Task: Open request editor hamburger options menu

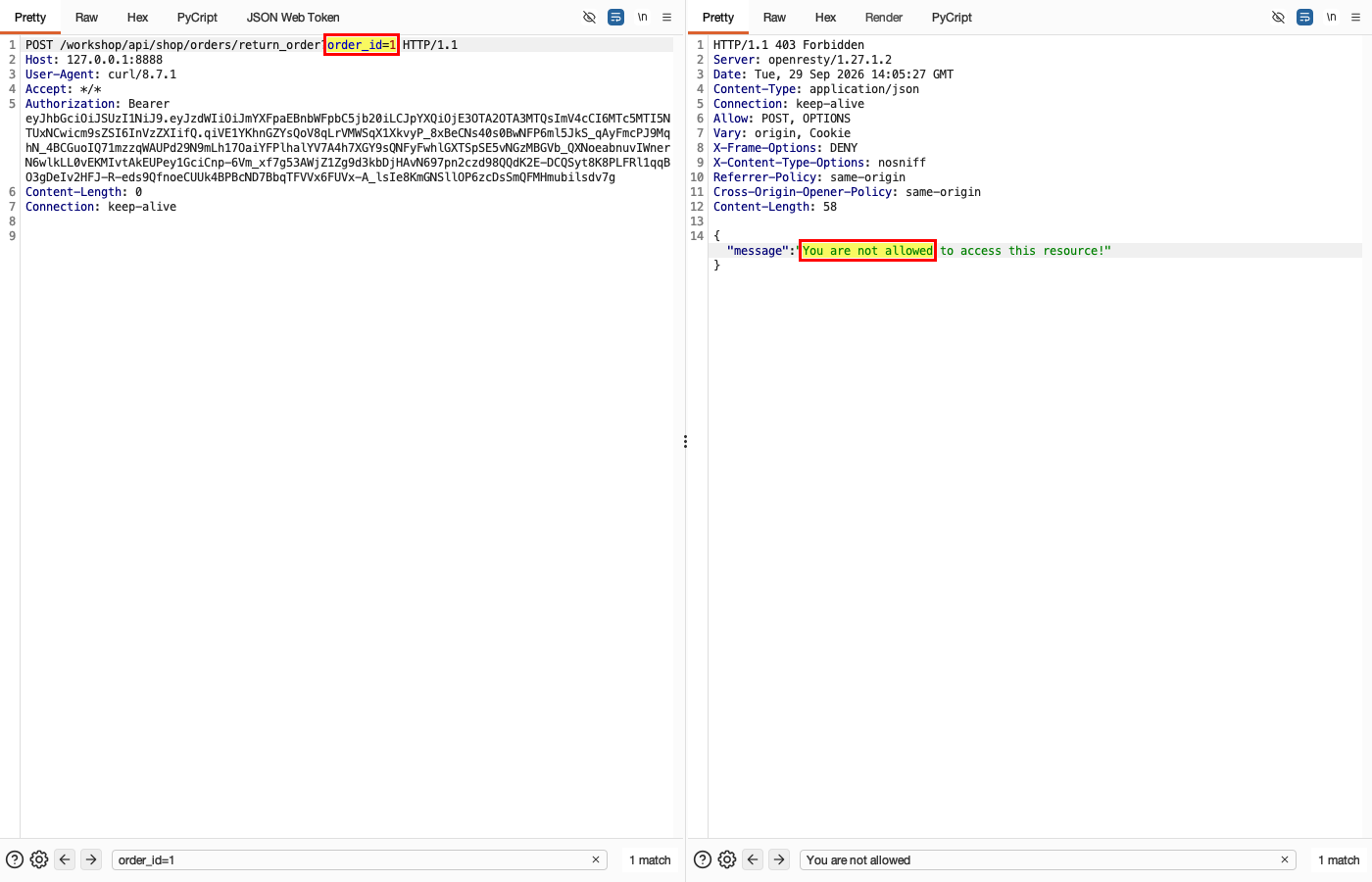Action: click(667, 17)
